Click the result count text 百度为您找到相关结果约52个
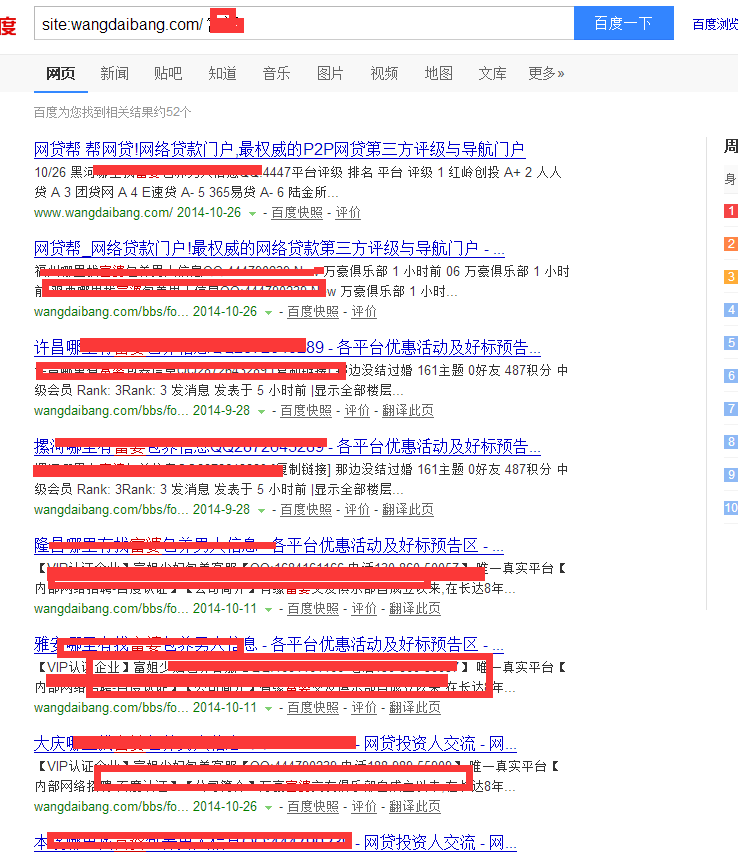 [112, 112]
